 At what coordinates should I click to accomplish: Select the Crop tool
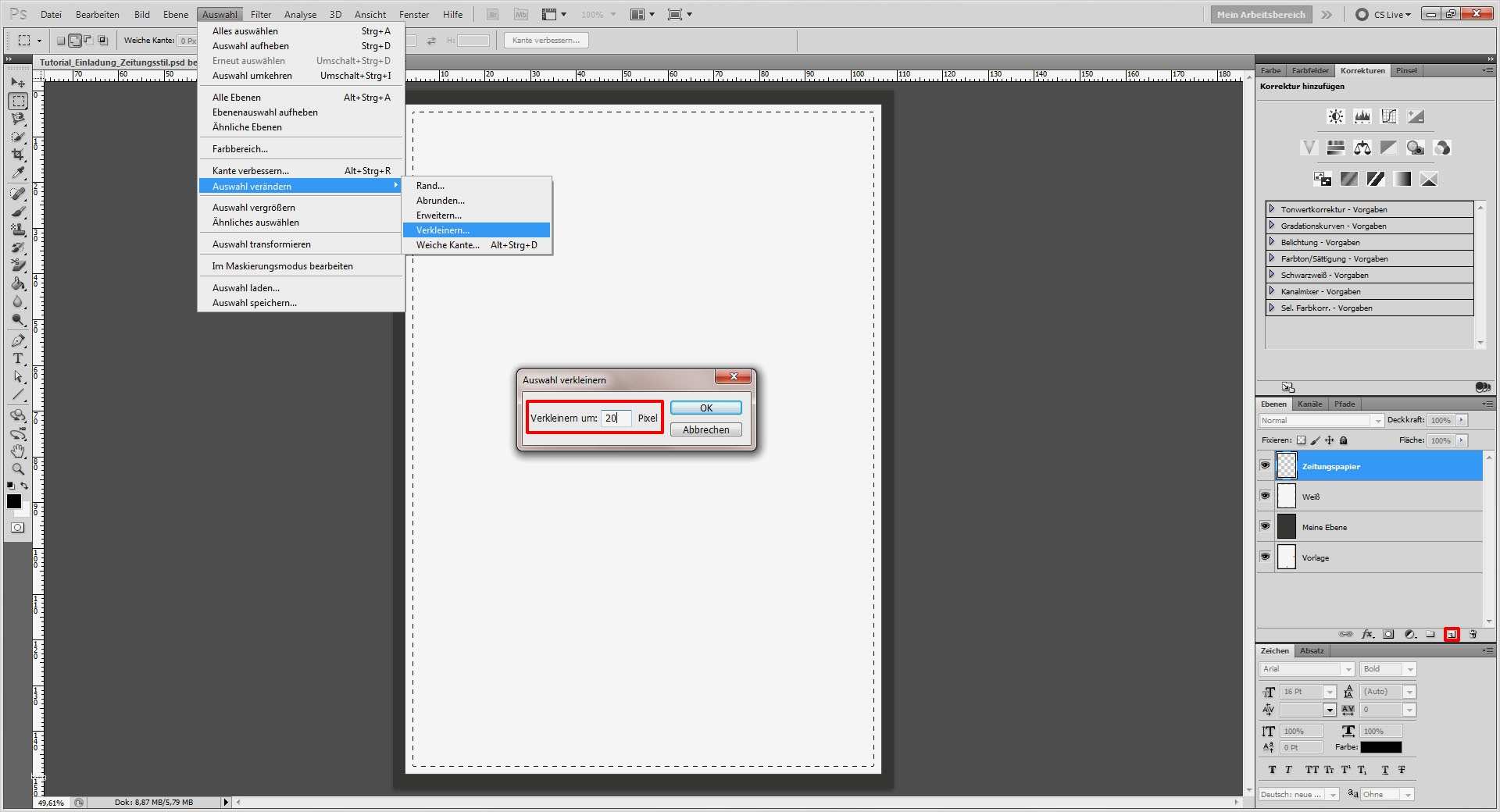tap(18, 155)
